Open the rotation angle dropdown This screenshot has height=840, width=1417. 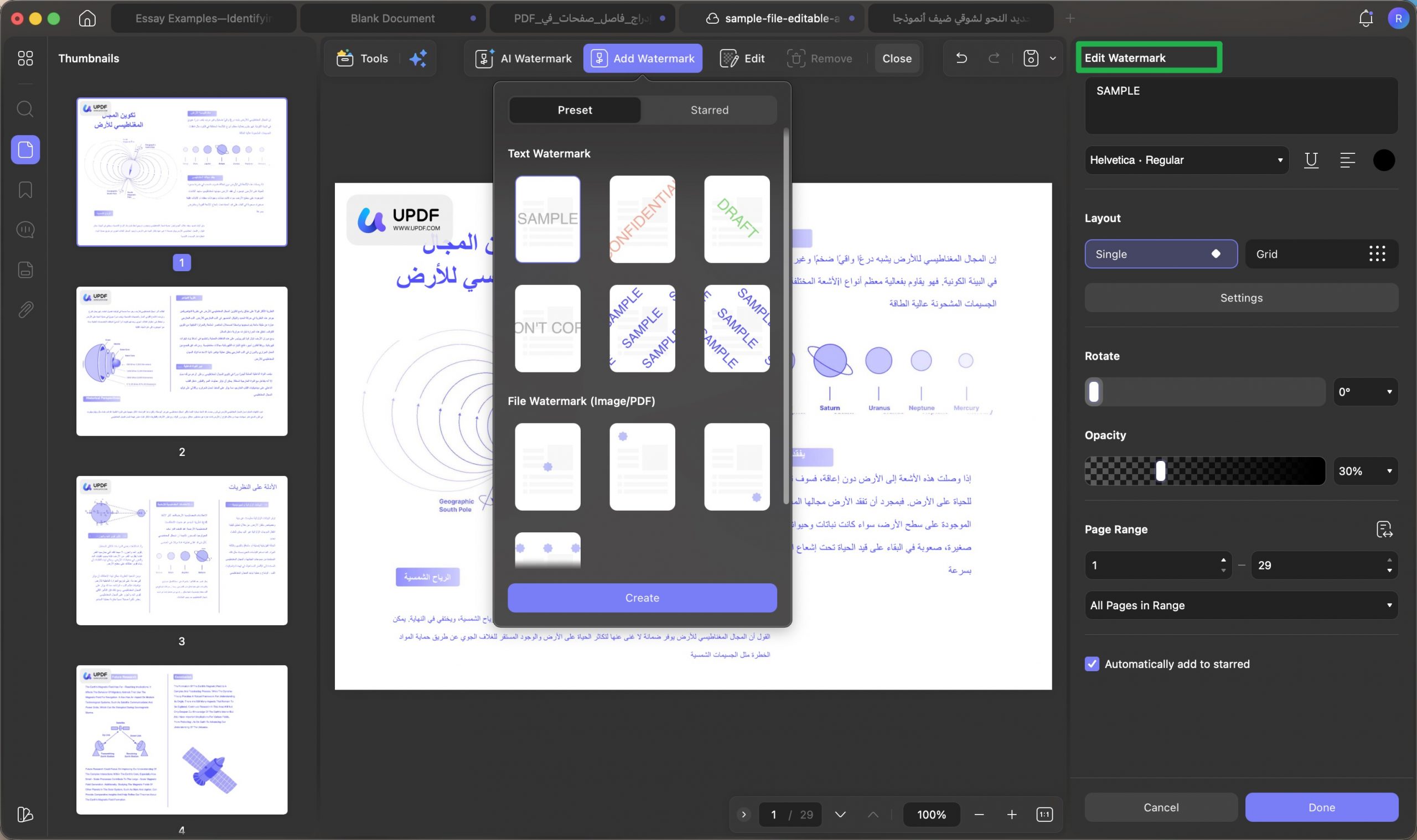click(x=1366, y=392)
